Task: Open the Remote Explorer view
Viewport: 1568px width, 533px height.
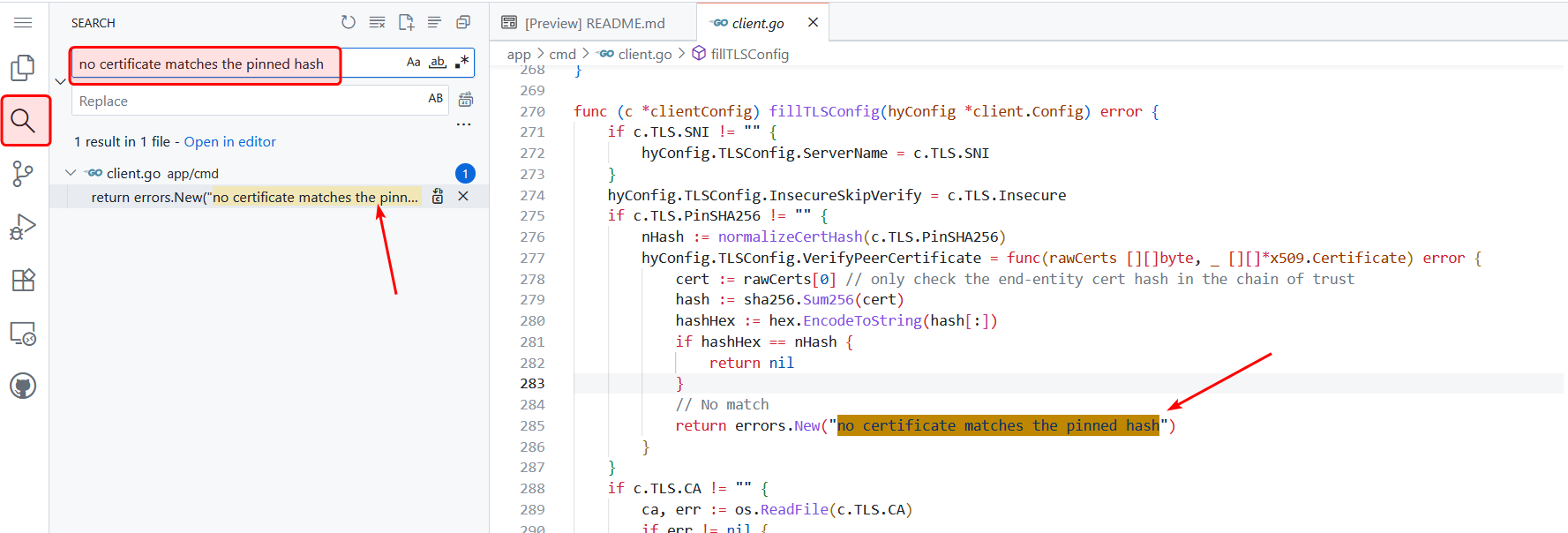Action: point(23,334)
